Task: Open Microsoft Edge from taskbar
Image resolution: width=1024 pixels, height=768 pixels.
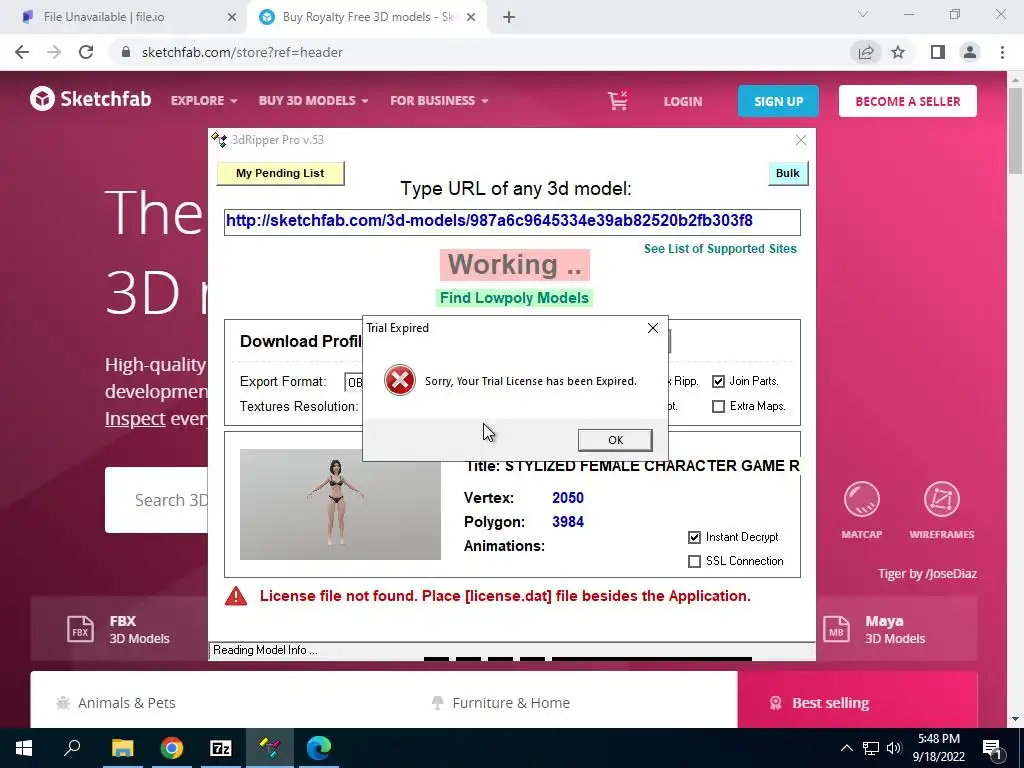Action: pos(319,748)
